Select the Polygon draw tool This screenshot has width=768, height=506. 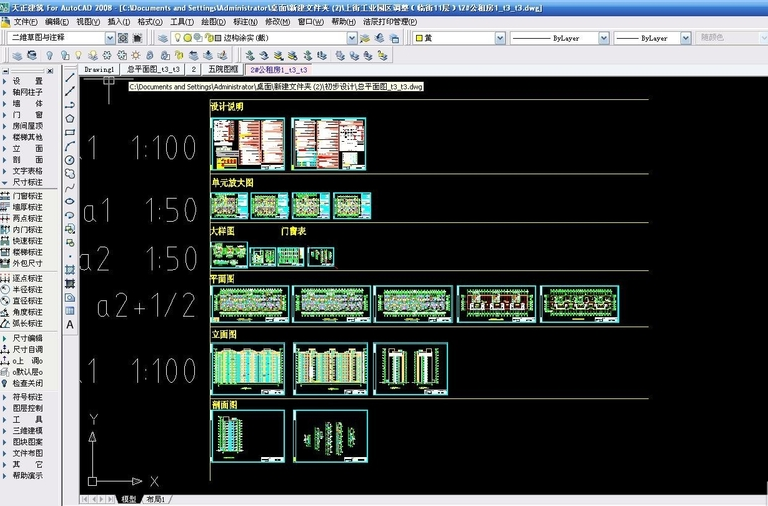pos(70,118)
